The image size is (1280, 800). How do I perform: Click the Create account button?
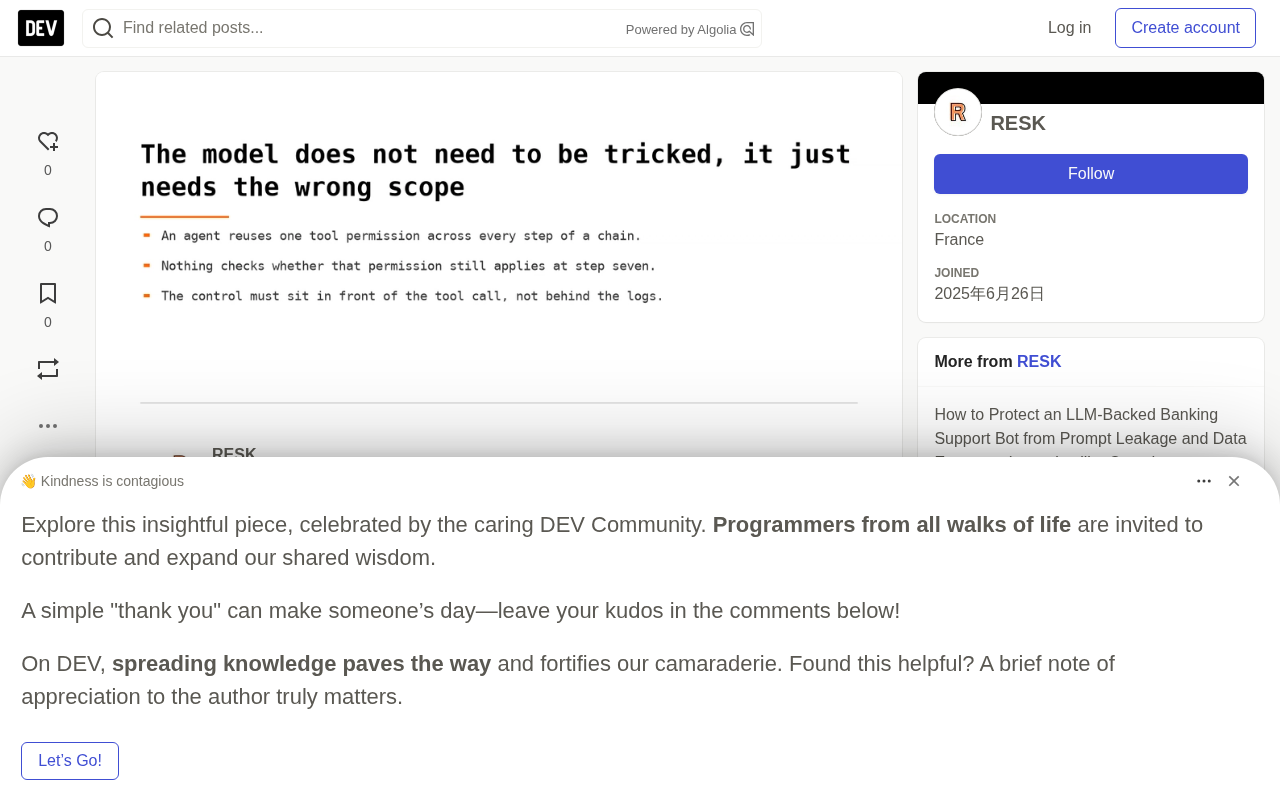click(x=1185, y=28)
